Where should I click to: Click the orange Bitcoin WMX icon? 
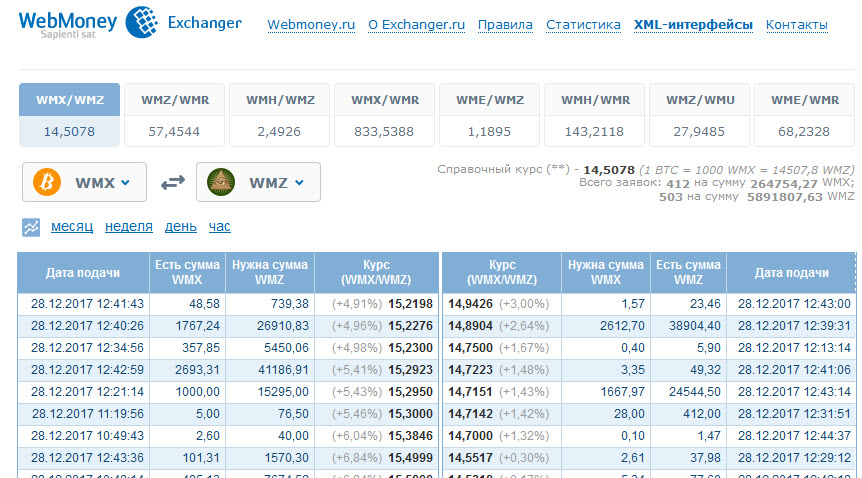coord(47,182)
